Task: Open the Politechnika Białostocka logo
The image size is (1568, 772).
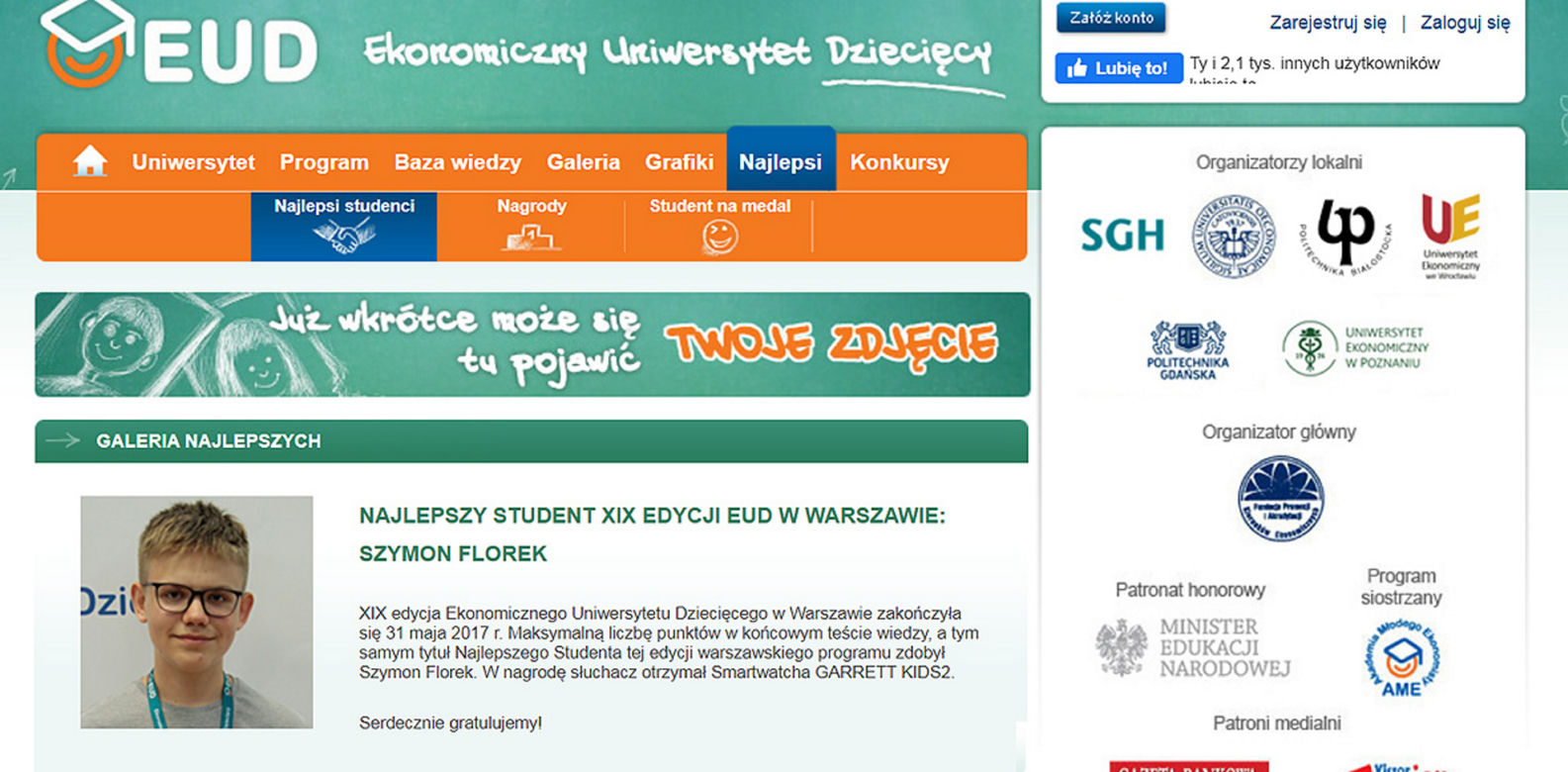Action: [x=1344, y=236]
